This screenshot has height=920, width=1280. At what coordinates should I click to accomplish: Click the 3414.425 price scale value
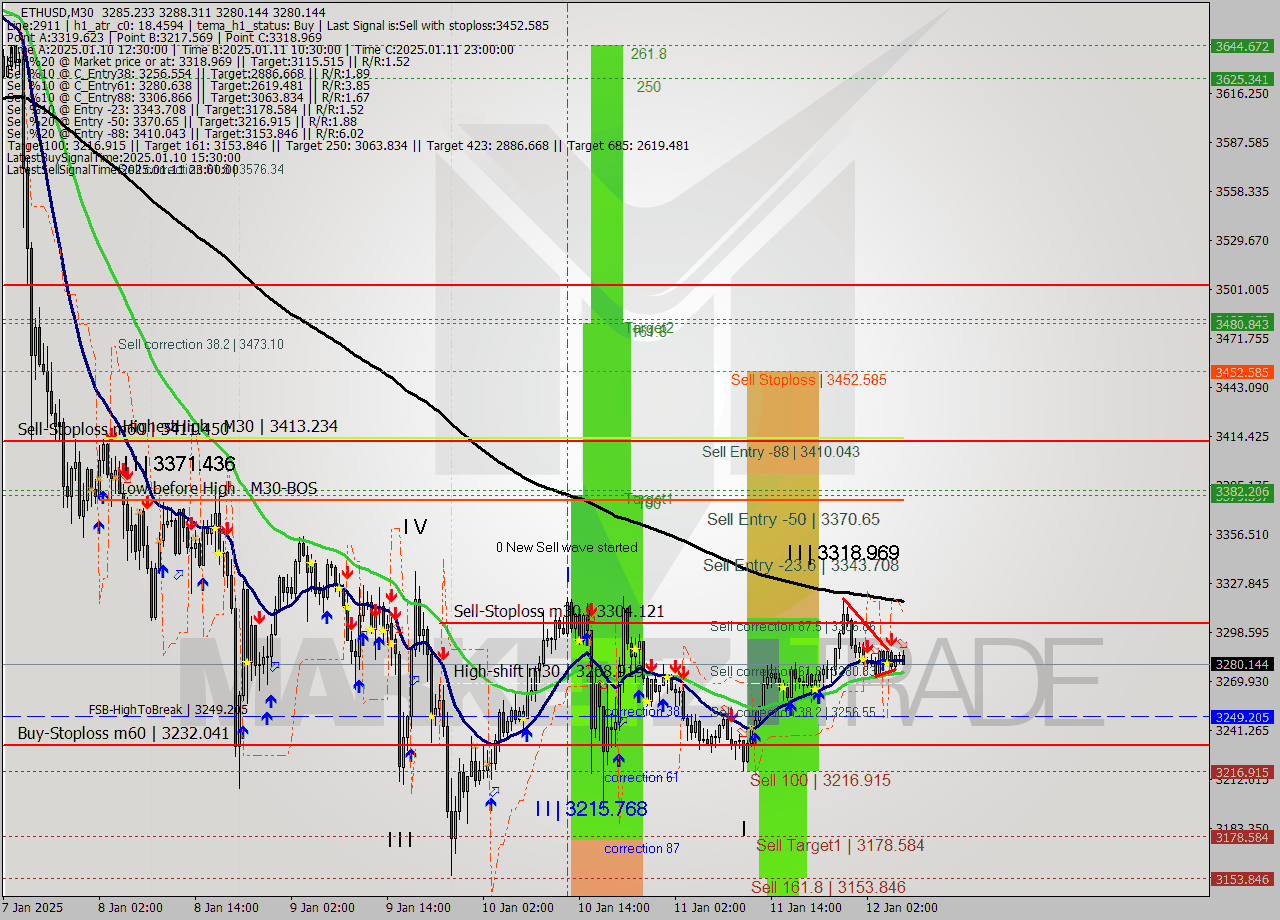[1241, 436]
